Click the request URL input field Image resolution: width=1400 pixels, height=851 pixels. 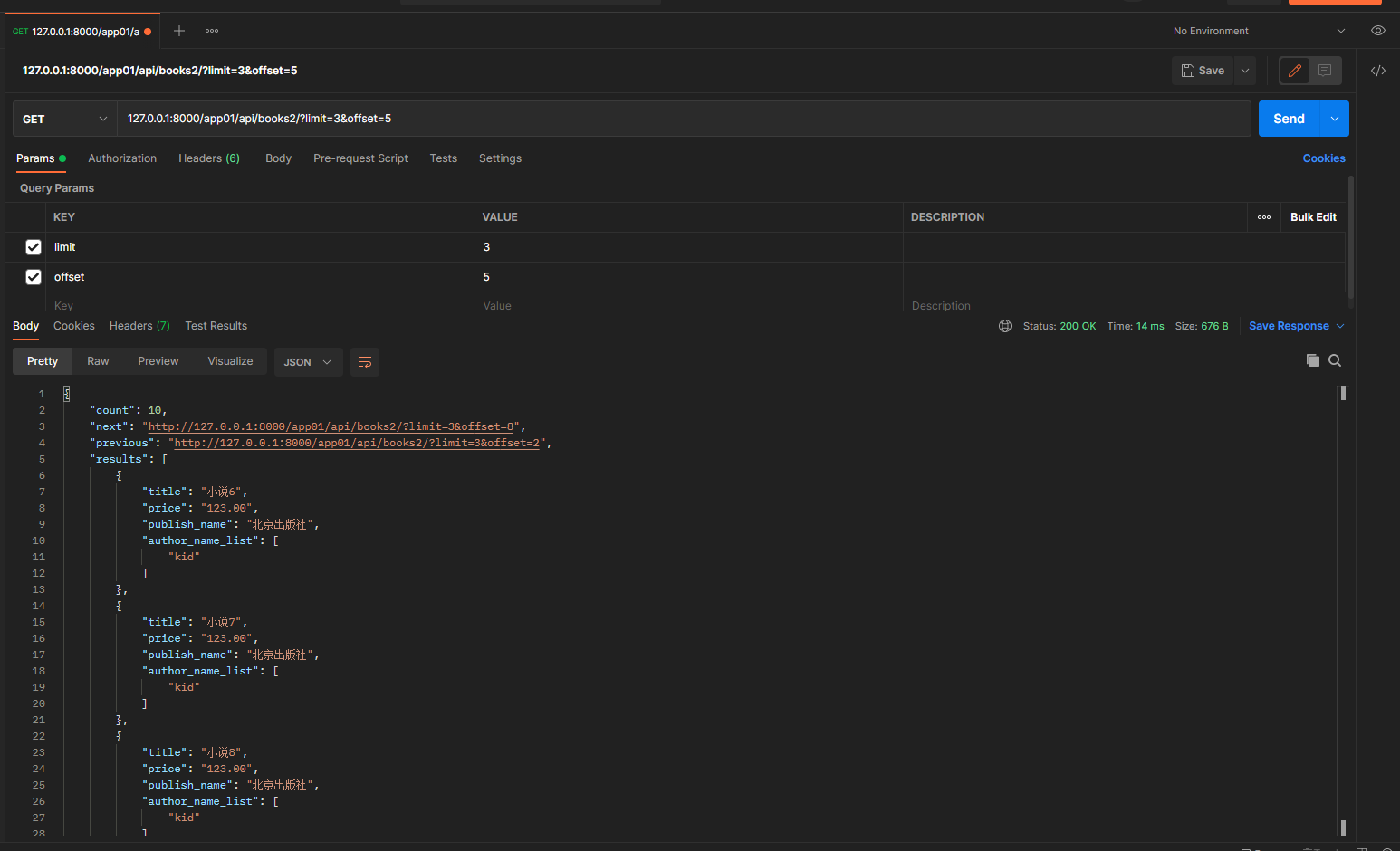coord(684,119)
